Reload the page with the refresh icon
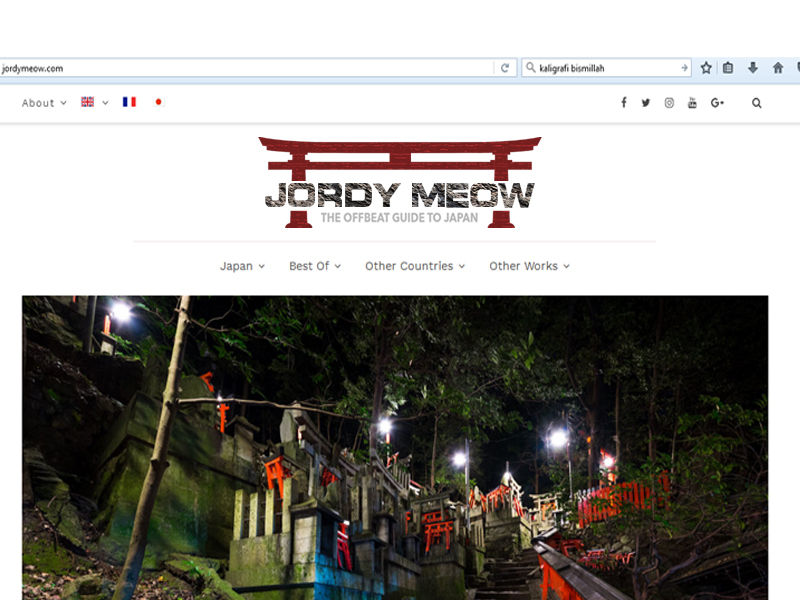800x600 pixels. click(505, 68)
